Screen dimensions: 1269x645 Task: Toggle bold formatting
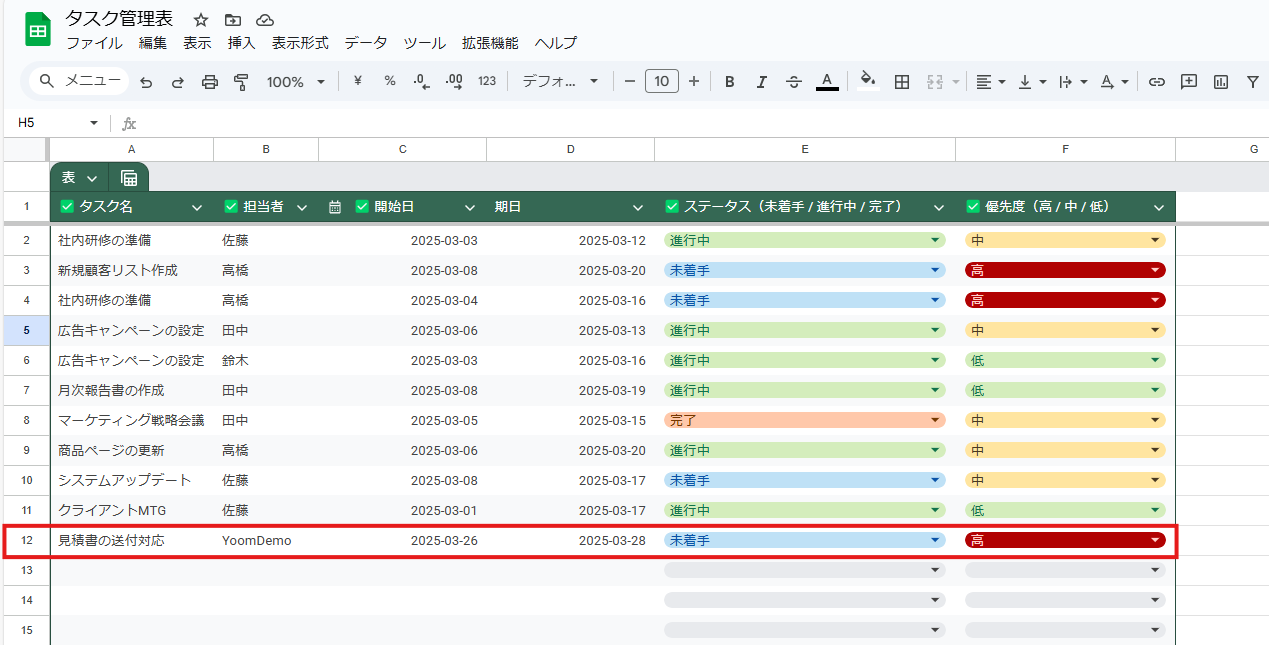729,82
